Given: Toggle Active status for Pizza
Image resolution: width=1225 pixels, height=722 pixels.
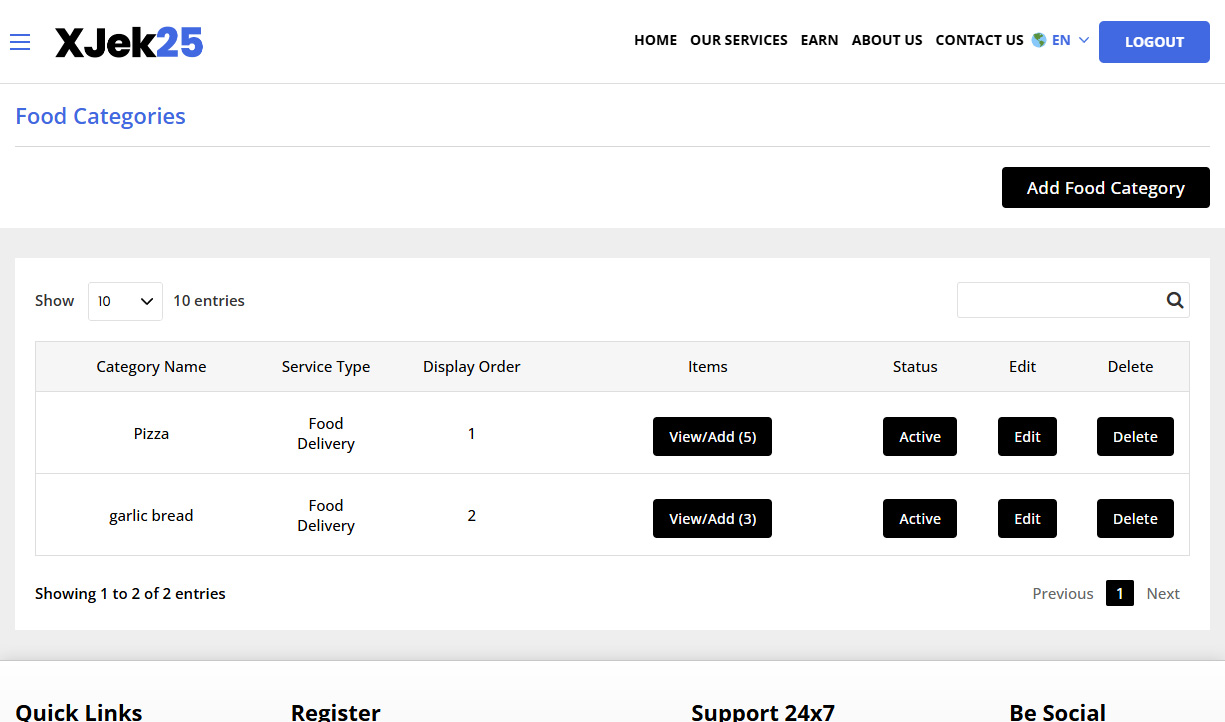Looking at the screenshot, I should coord(919,437).
